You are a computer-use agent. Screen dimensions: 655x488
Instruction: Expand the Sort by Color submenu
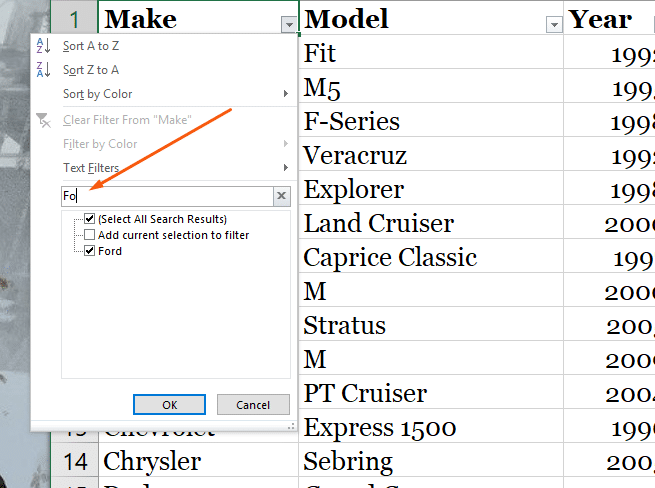[x=285, y=94]
